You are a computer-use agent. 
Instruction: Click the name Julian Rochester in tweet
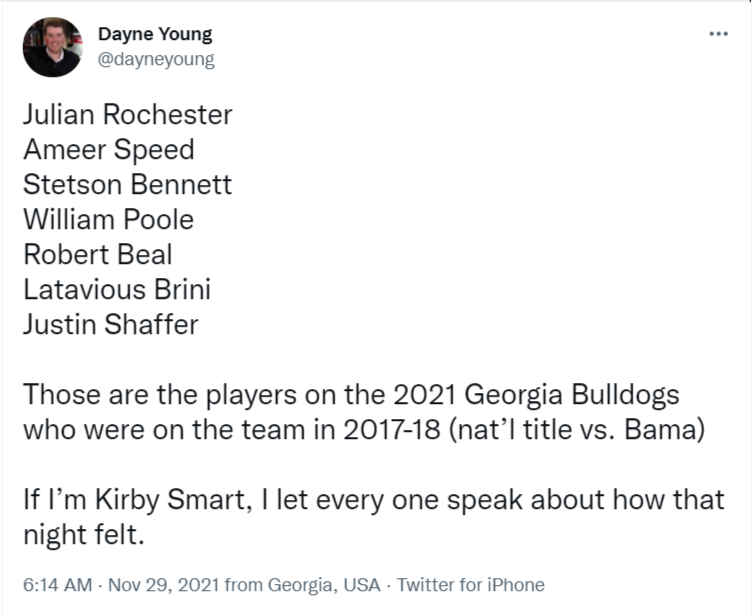tap(127, 115)
